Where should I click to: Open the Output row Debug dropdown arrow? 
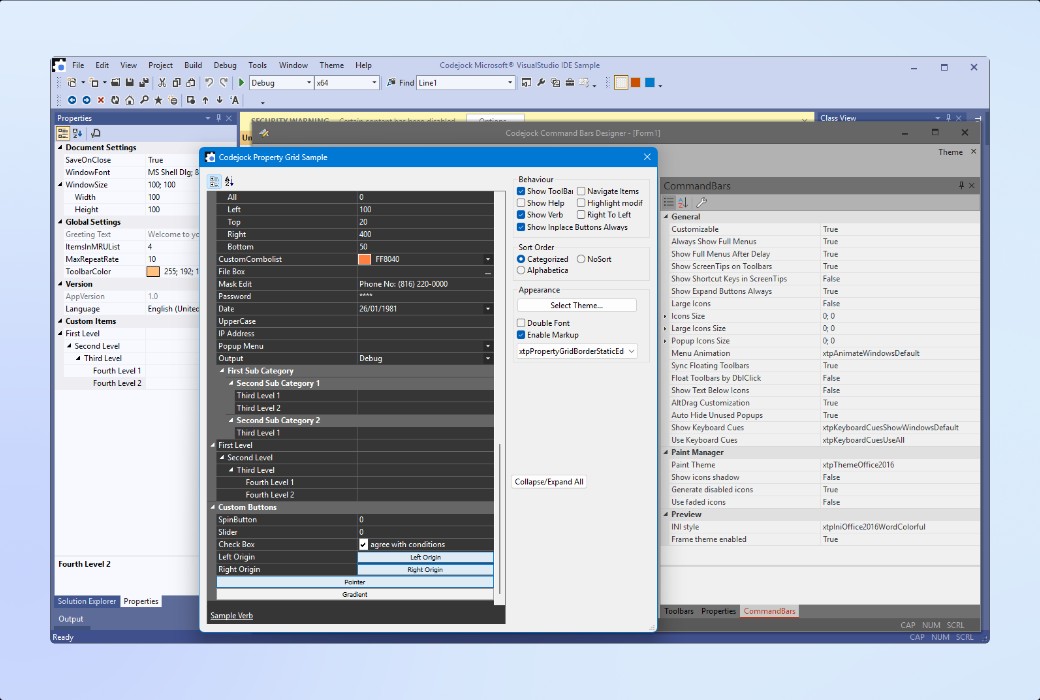[x=488, y=358]
